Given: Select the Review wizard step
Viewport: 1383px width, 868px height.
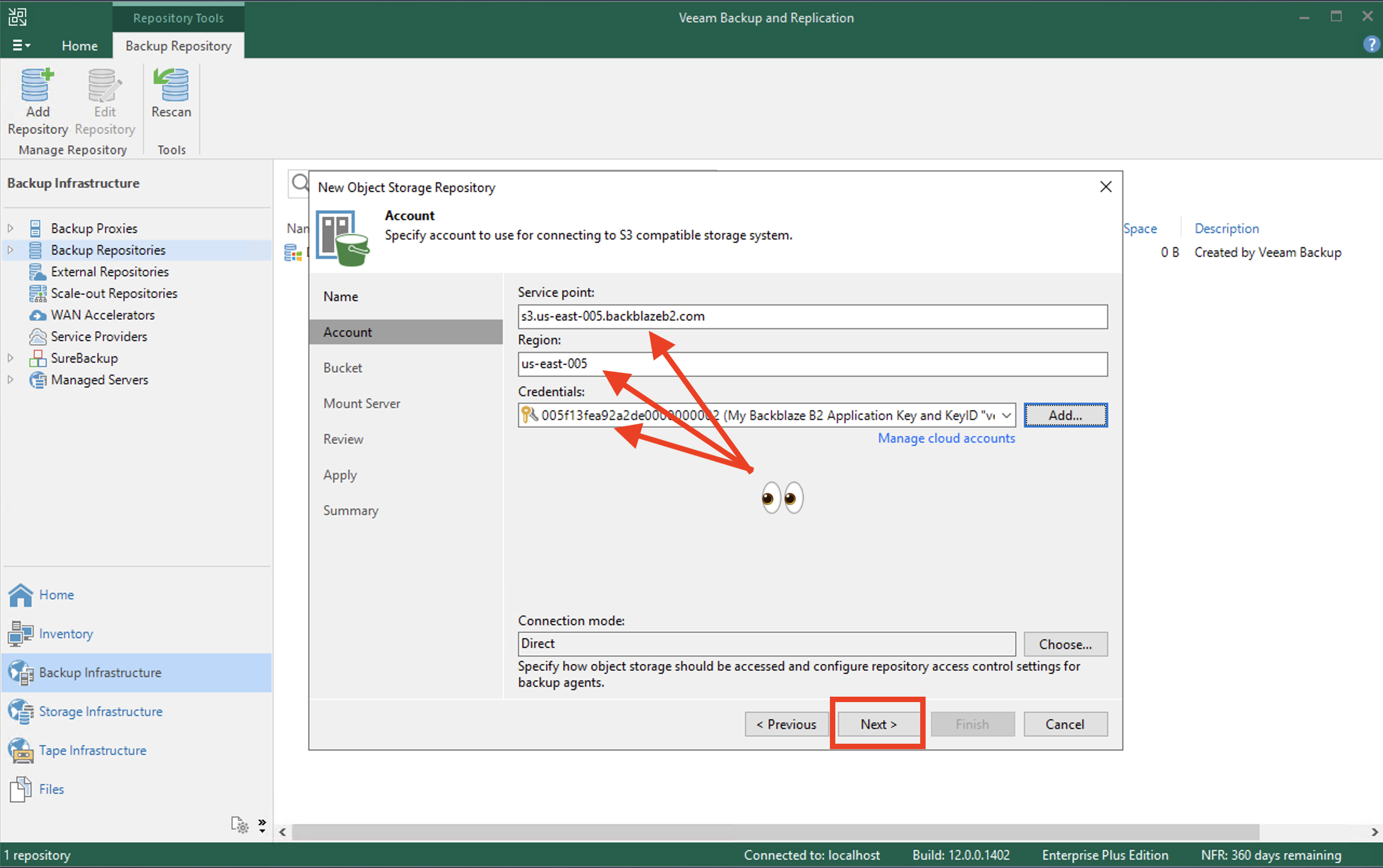Looking at the screenshot, I should [343, 438].
